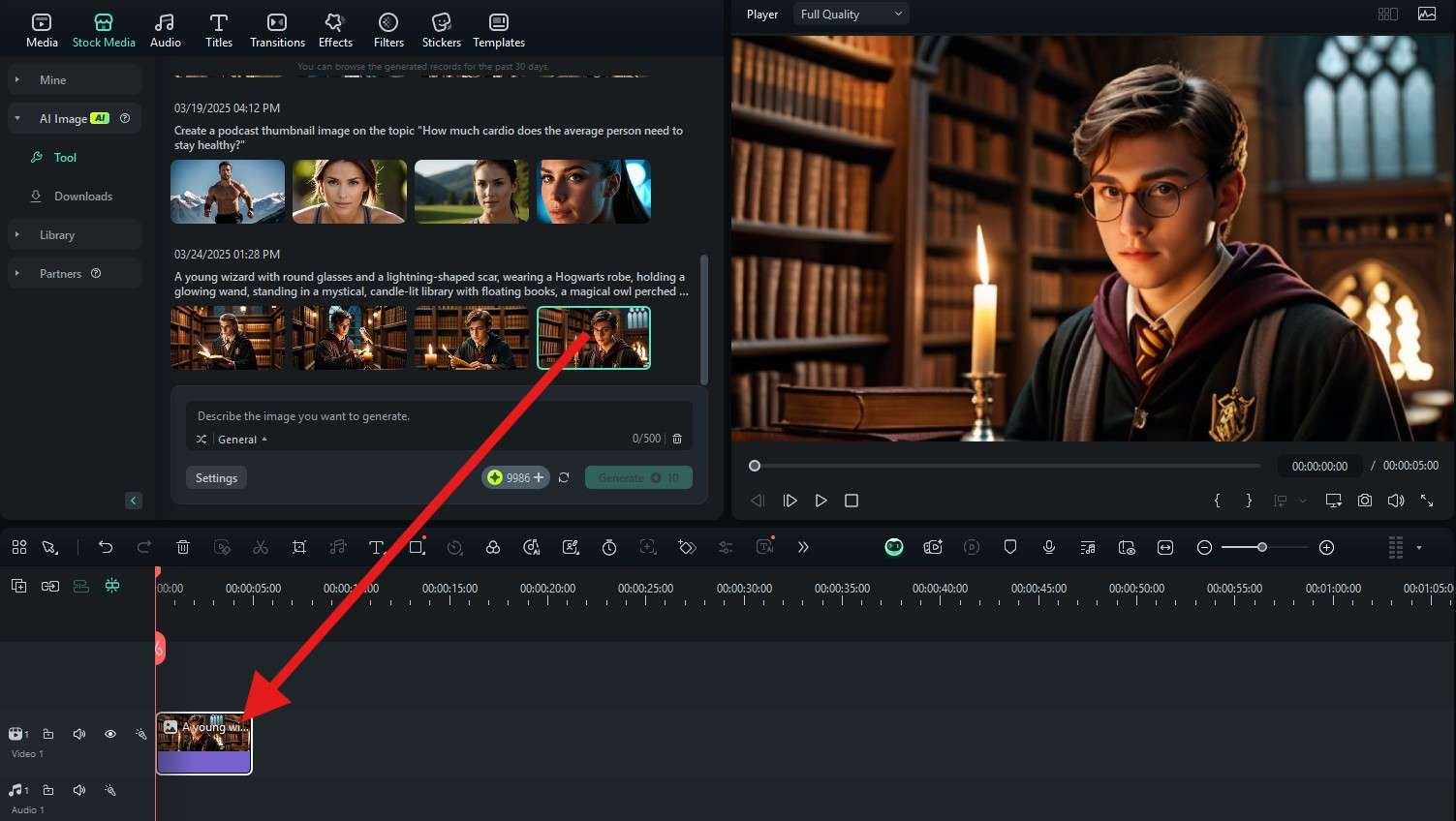Zoom out the timeline
Image resolution: width=1456 pixels, height=821 pixels.
pos(1204,548)
